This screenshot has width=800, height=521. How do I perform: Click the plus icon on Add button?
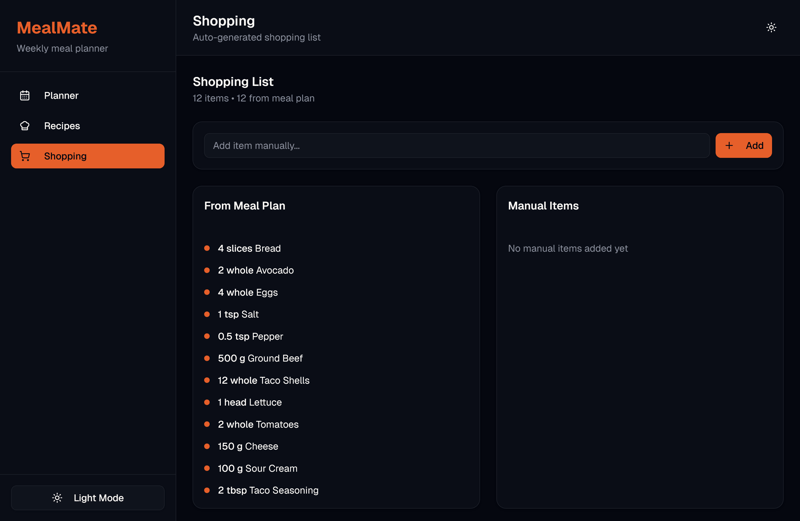pos(729,146)
